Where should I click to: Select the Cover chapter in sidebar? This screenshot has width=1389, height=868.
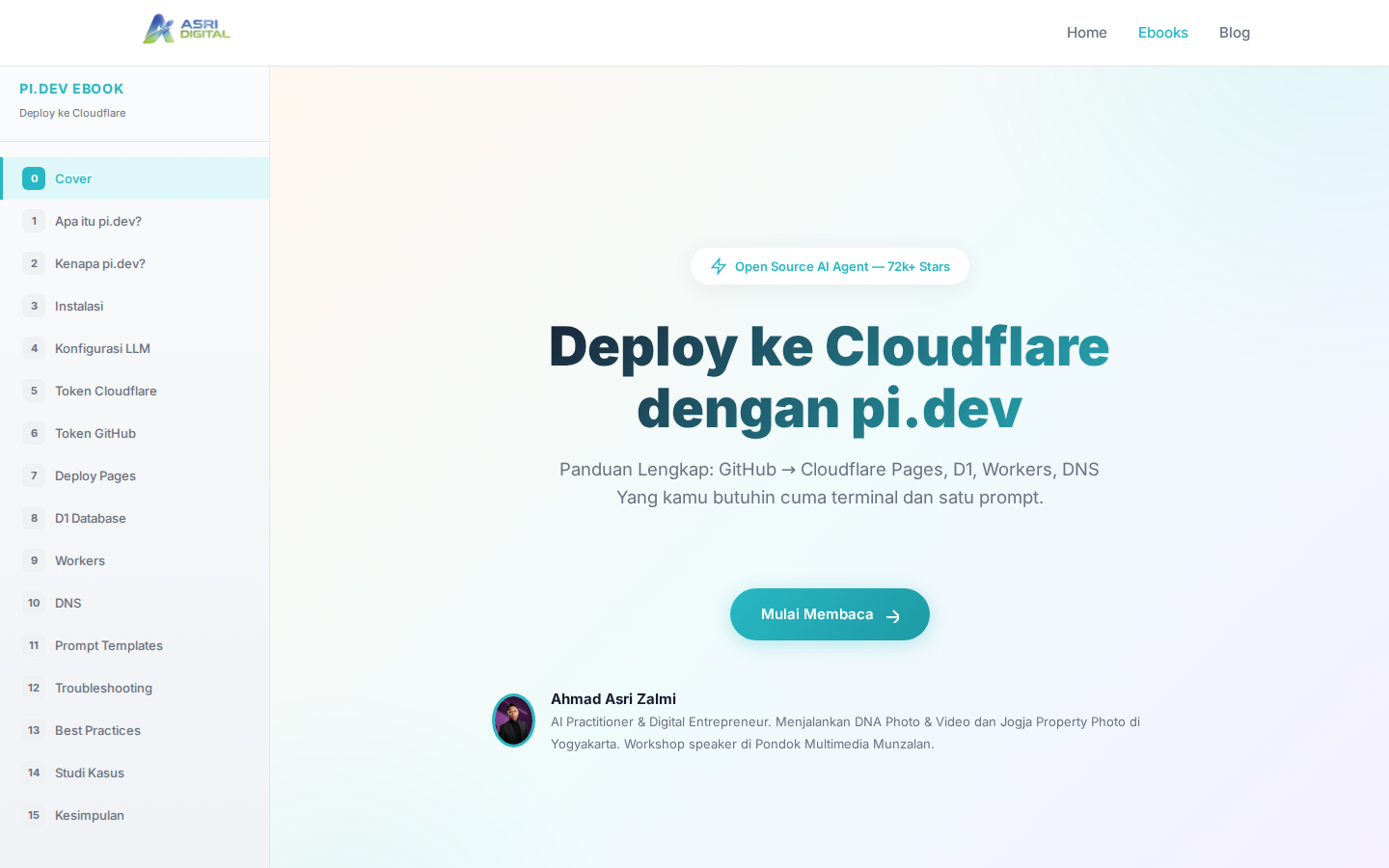click(x=135, y=178)
